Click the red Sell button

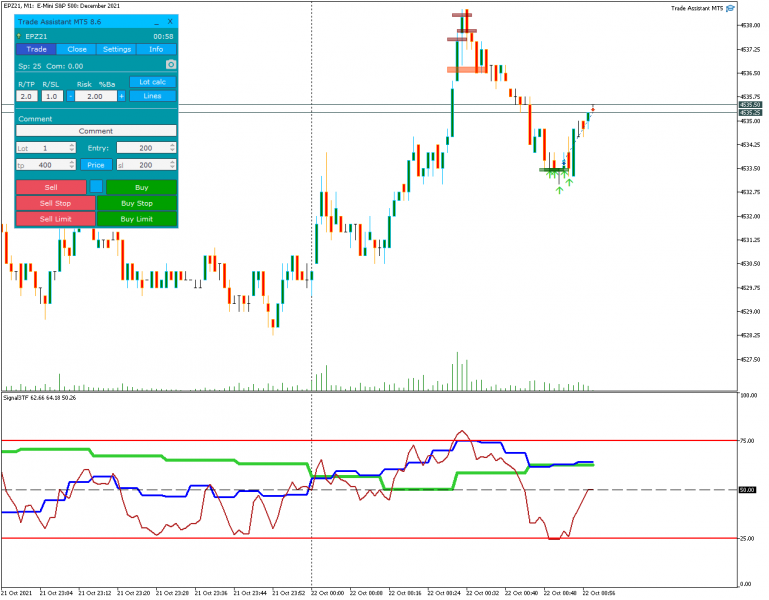pyautogui.click(x=51, y=187)
